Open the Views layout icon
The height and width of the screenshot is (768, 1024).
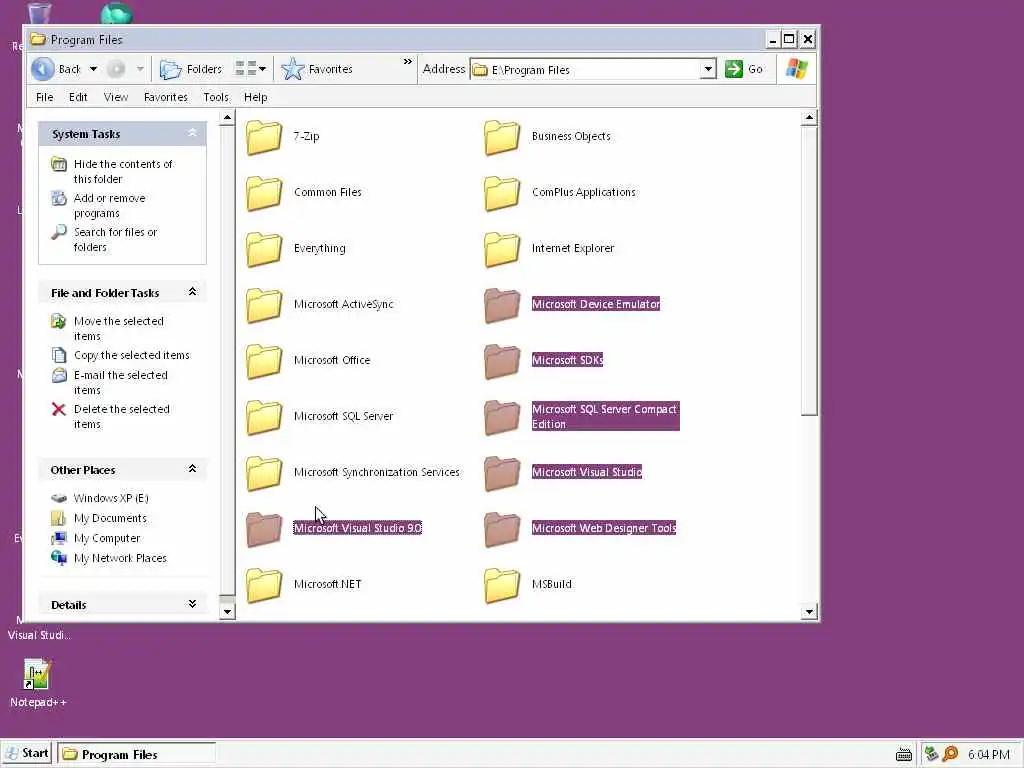[x=246, y=69]
